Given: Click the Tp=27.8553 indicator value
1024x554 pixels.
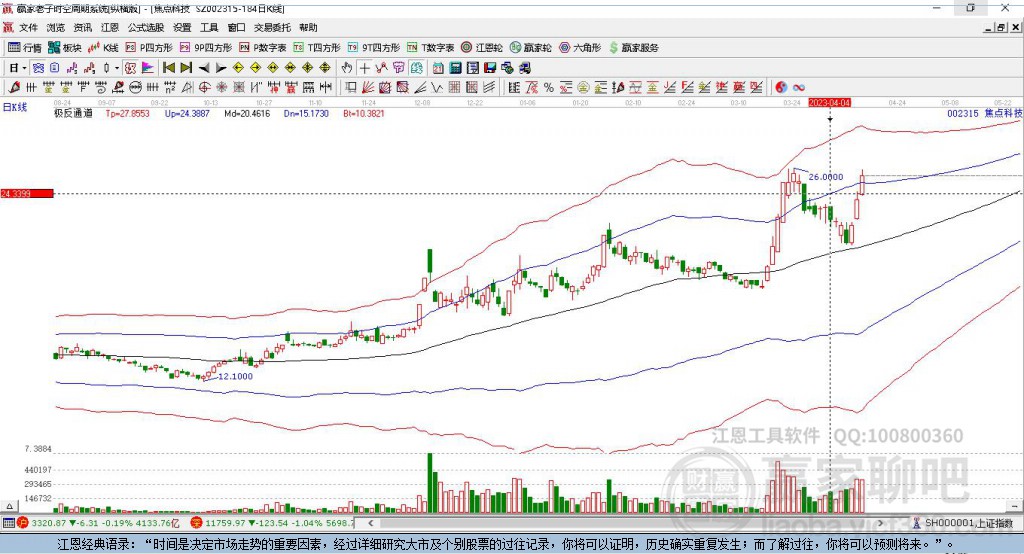Looking at the screenshot, I should 127,113.
